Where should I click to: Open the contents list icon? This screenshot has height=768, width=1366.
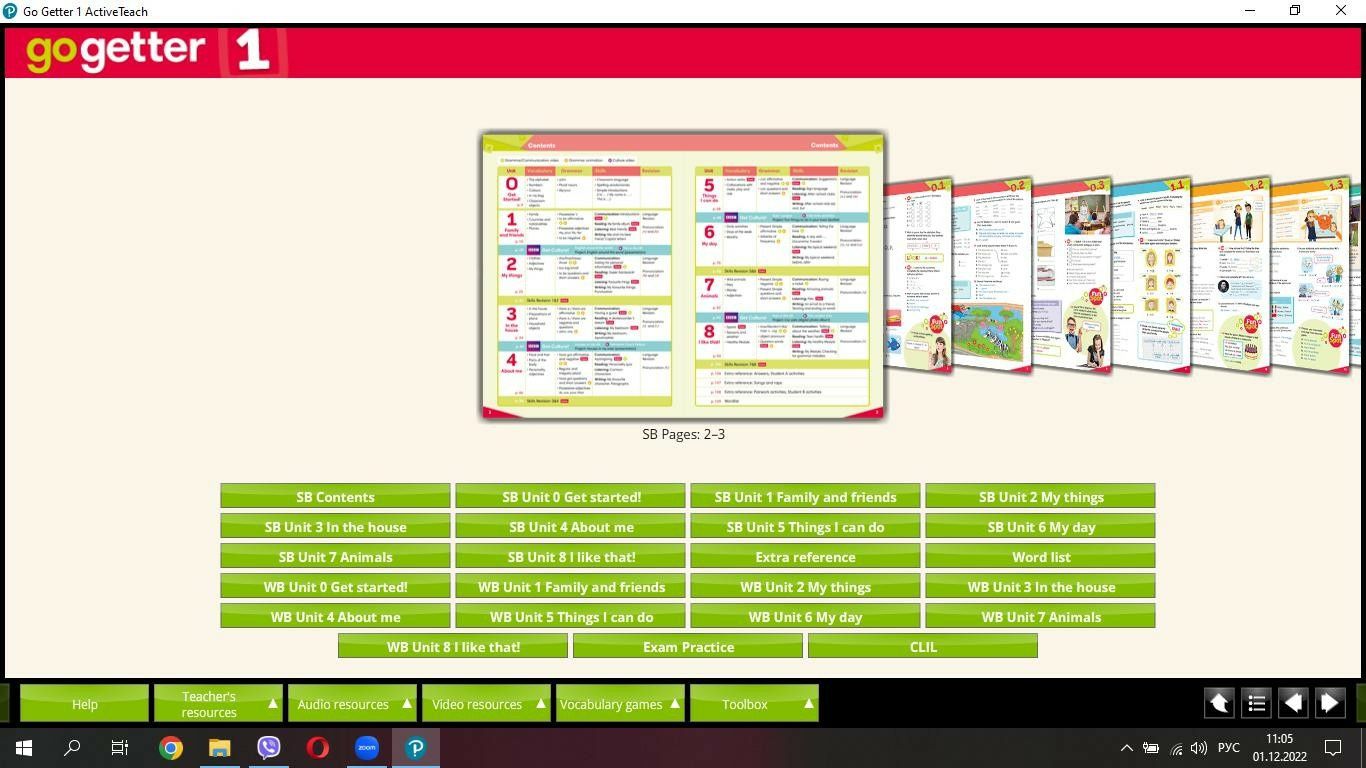(1256, 703)
